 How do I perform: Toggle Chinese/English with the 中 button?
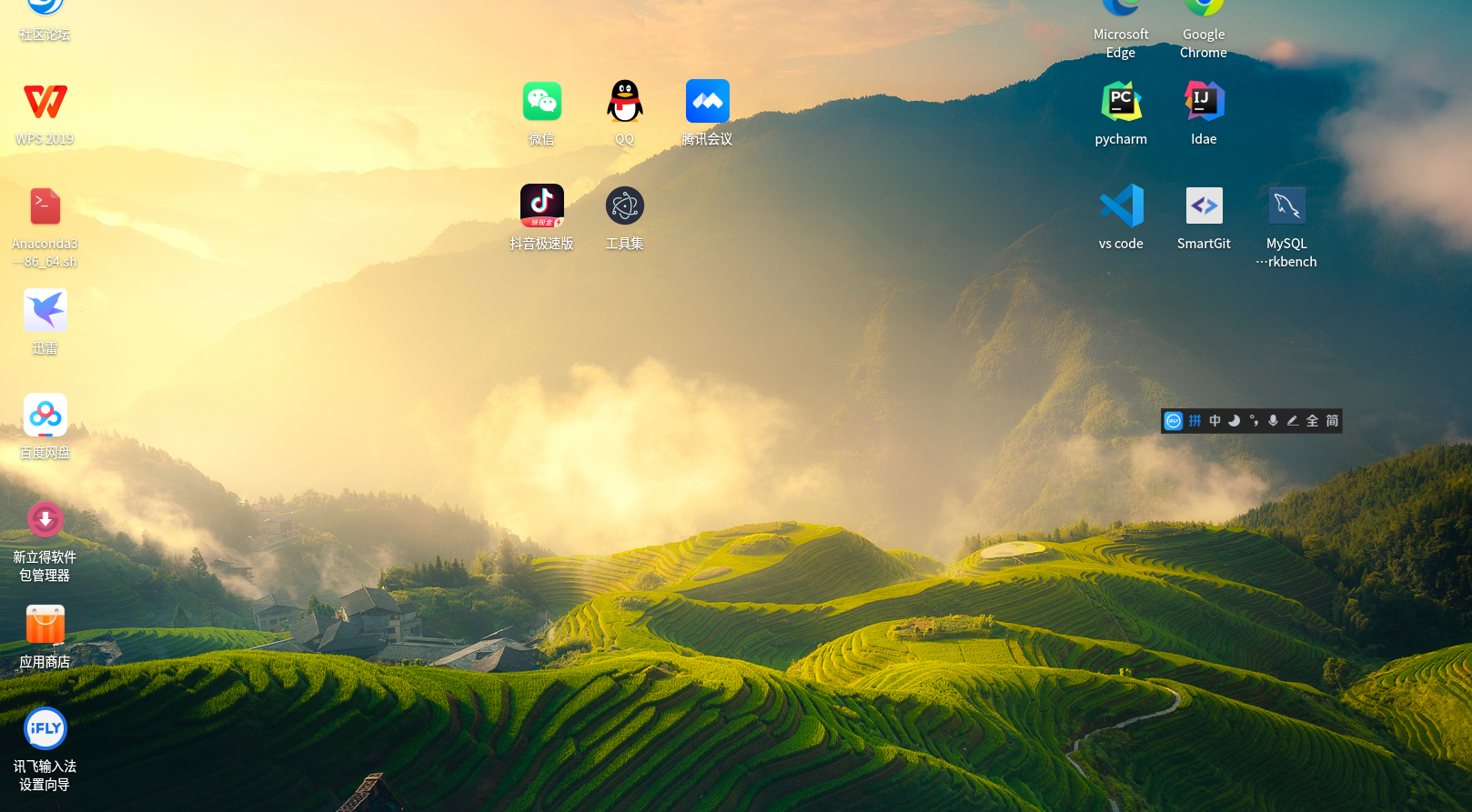(1215, 421)
